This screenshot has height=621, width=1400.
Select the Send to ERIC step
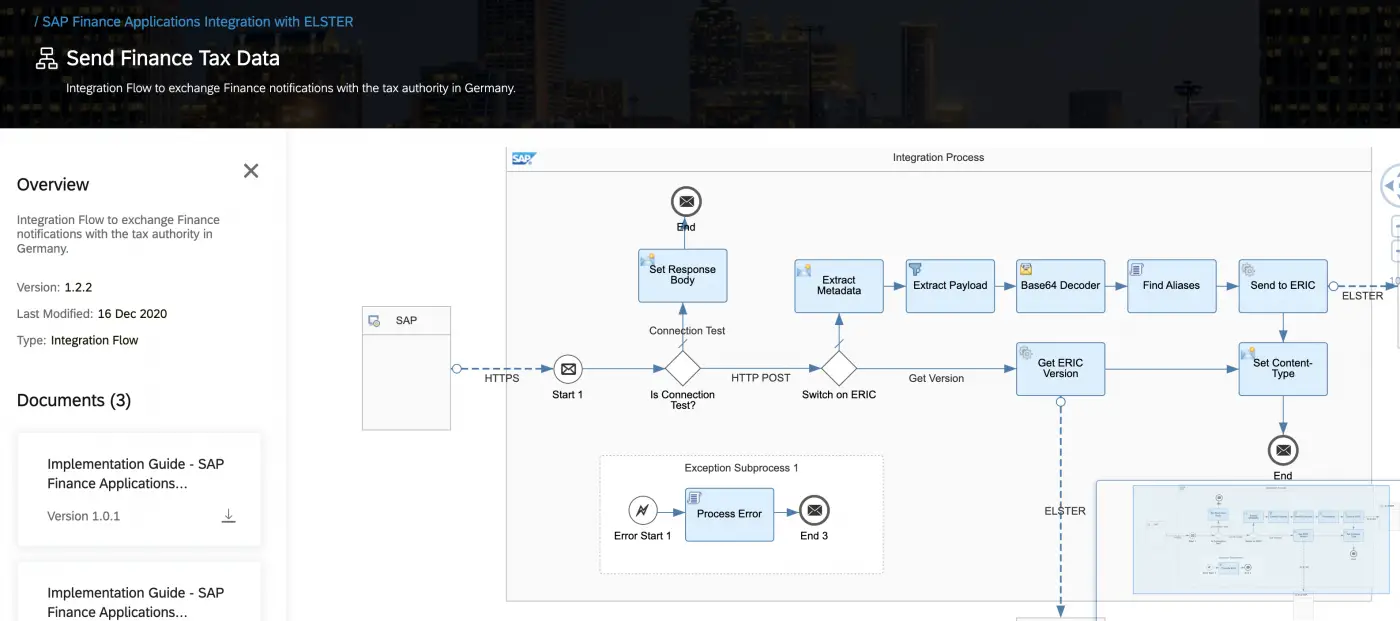pyautogui.click(x=1283, y=286)
